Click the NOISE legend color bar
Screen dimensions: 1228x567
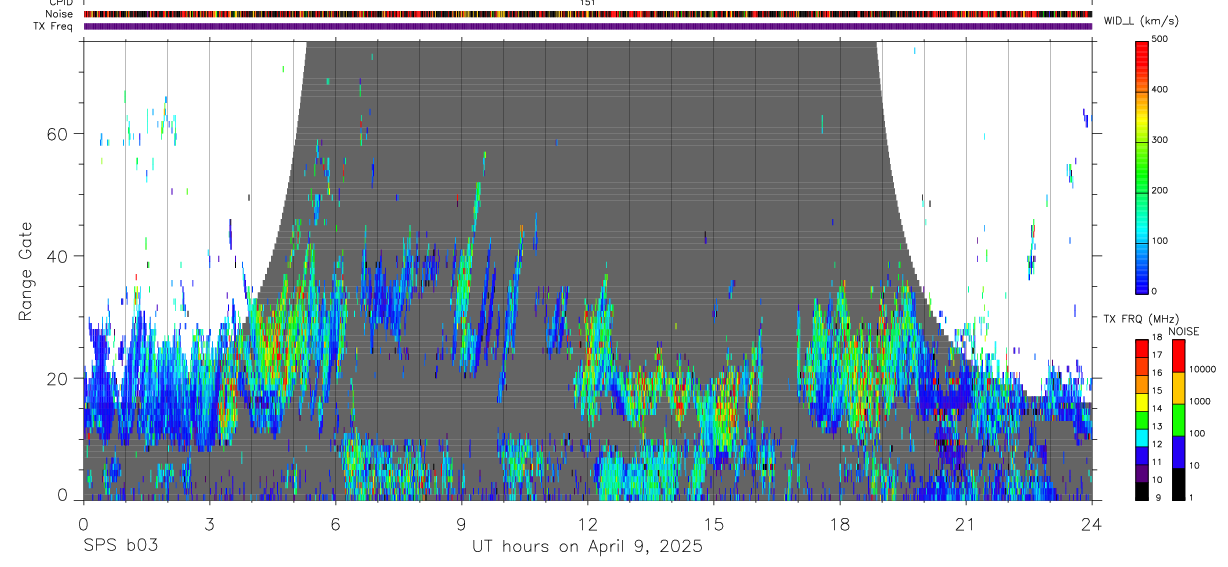pyautogui.click(x=1178, y=419)
